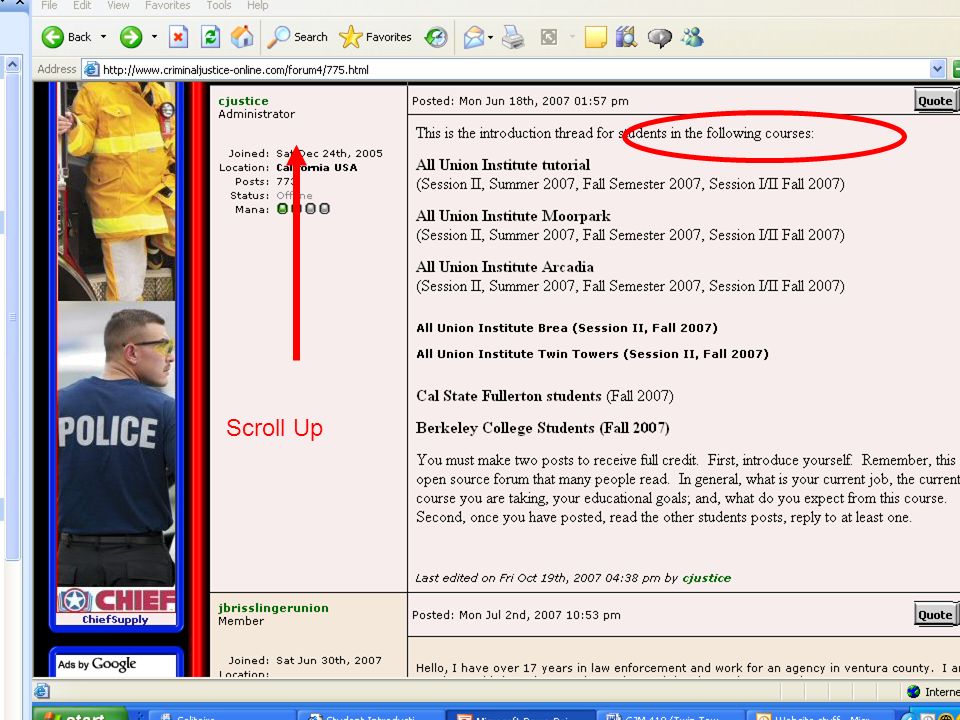Open the Help menu
The image size is (960, 720).
tap(257, 6)
